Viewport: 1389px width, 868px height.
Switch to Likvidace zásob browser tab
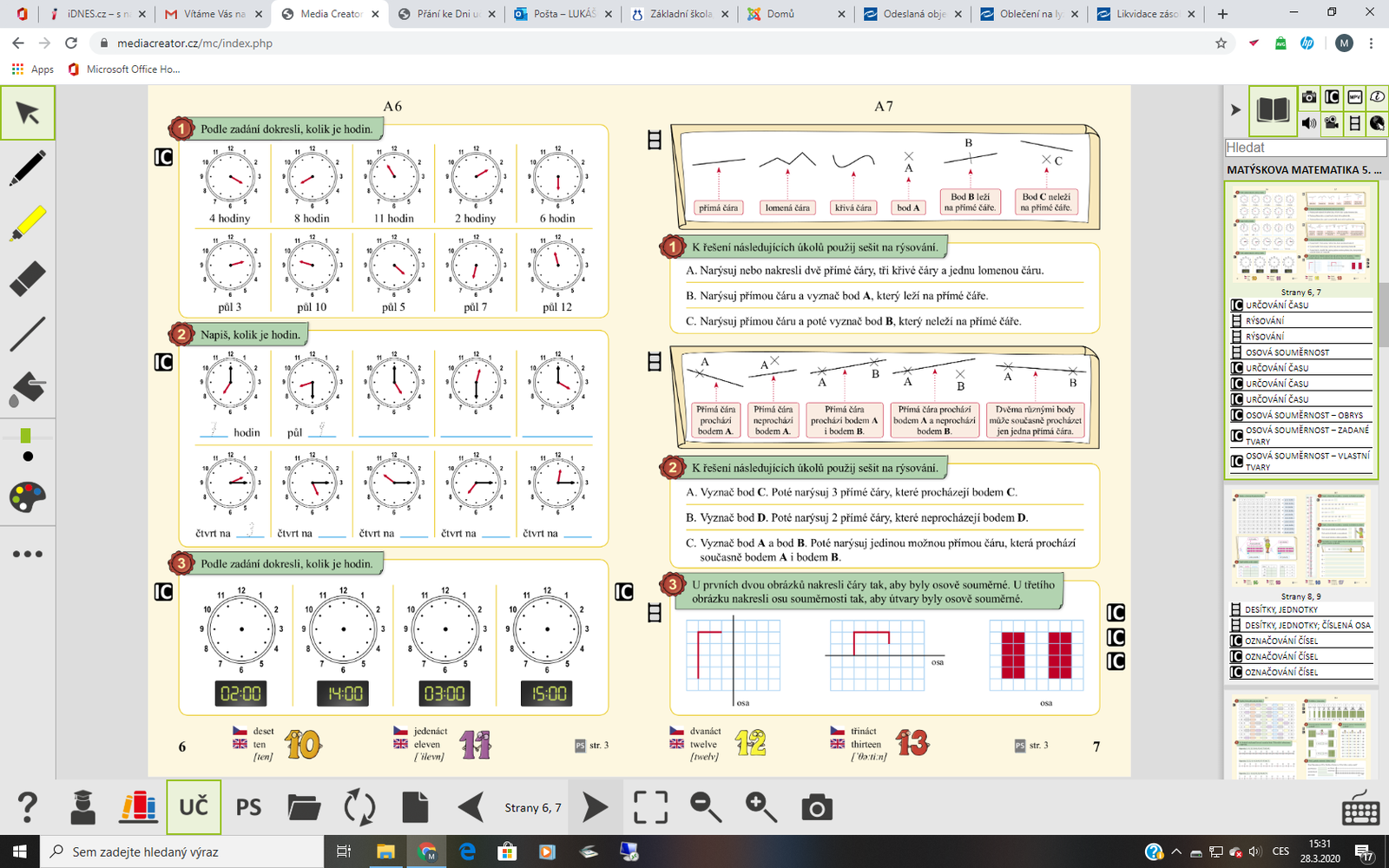pos(1146,14)
